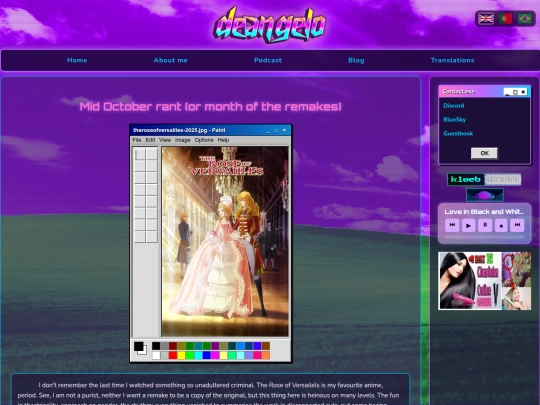The image size is (540, 405).
Task: Open the purple badge below k1web
Action: click(x=485, y=195)
